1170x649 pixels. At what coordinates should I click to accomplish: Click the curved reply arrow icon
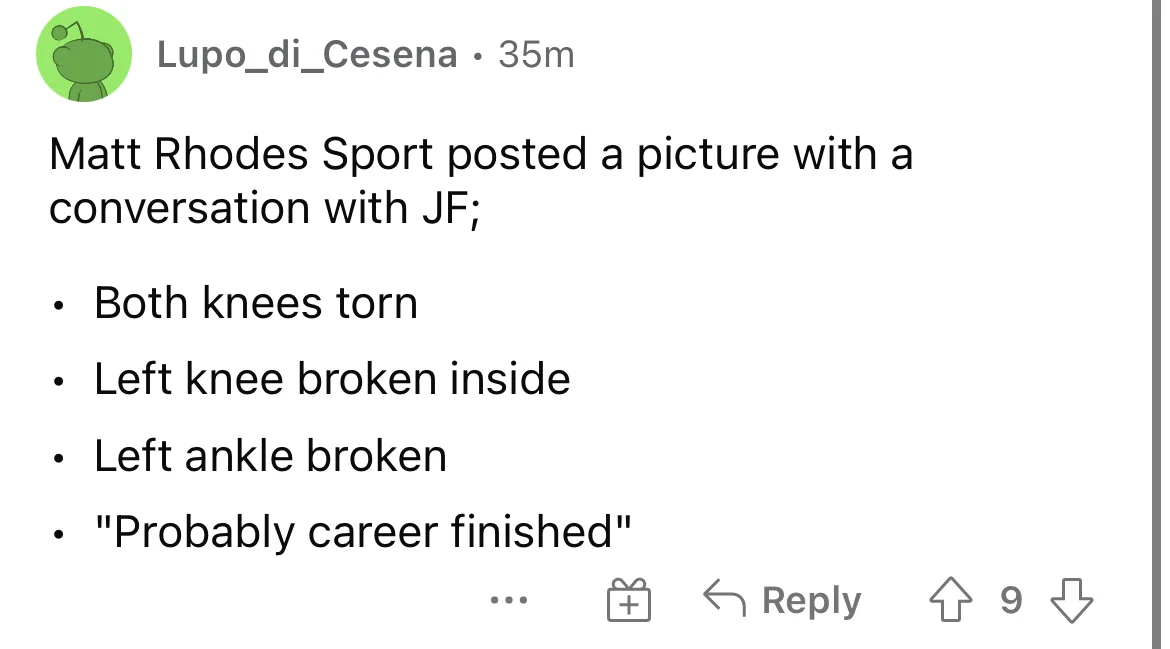(x=726, y=600)
